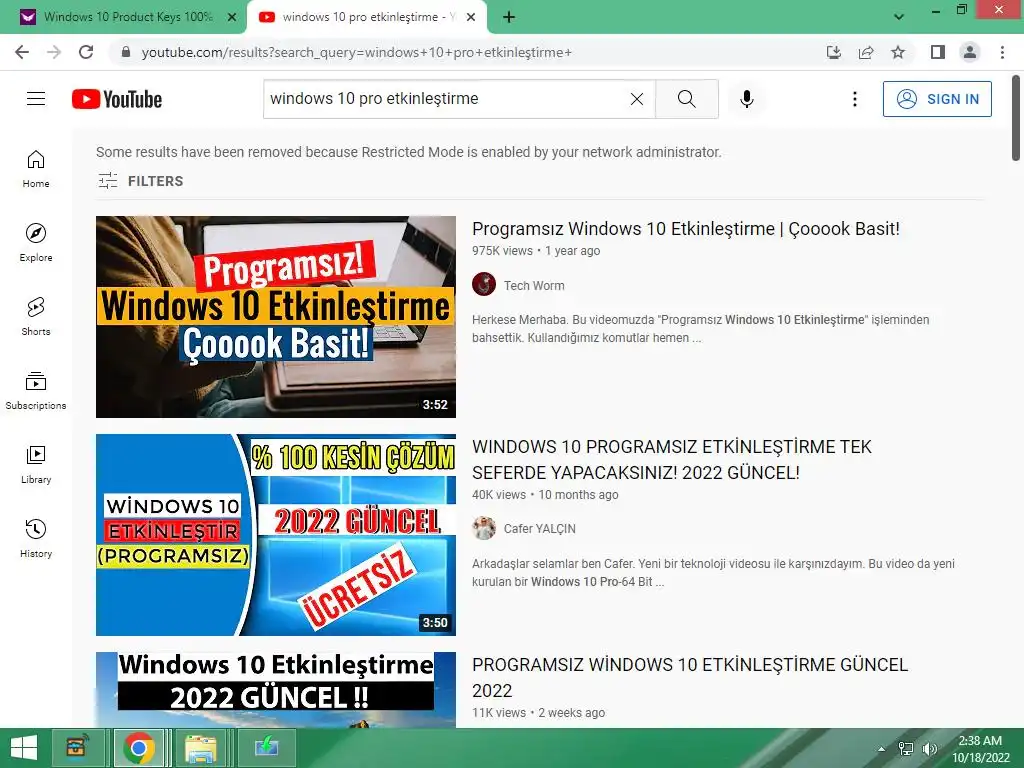
Task: Click the Restricted Mode notice text
Action: pos(409,152)
